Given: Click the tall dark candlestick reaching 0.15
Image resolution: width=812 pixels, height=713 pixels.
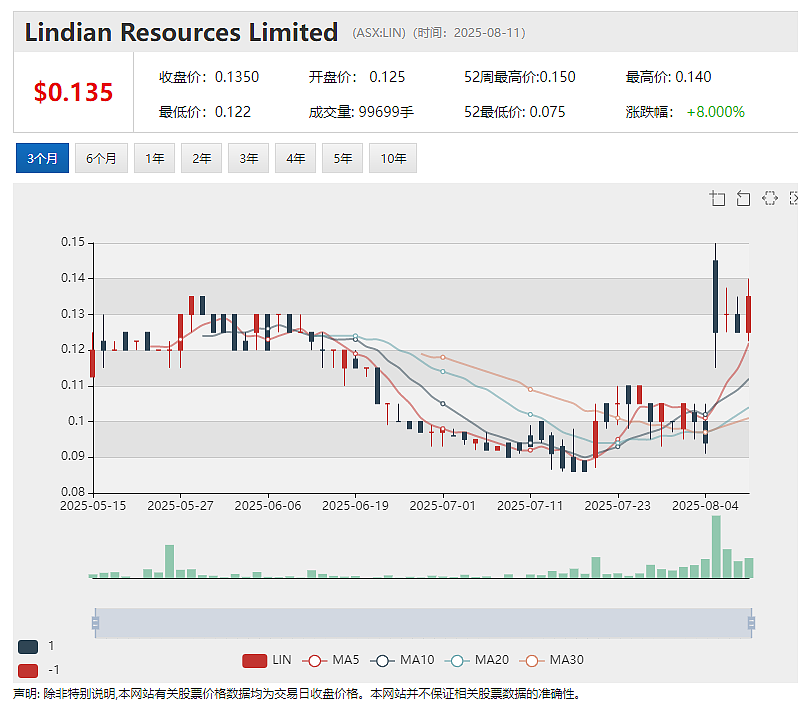Looking at the screenshot, I should pyautogui.click(x=716, y=296).
